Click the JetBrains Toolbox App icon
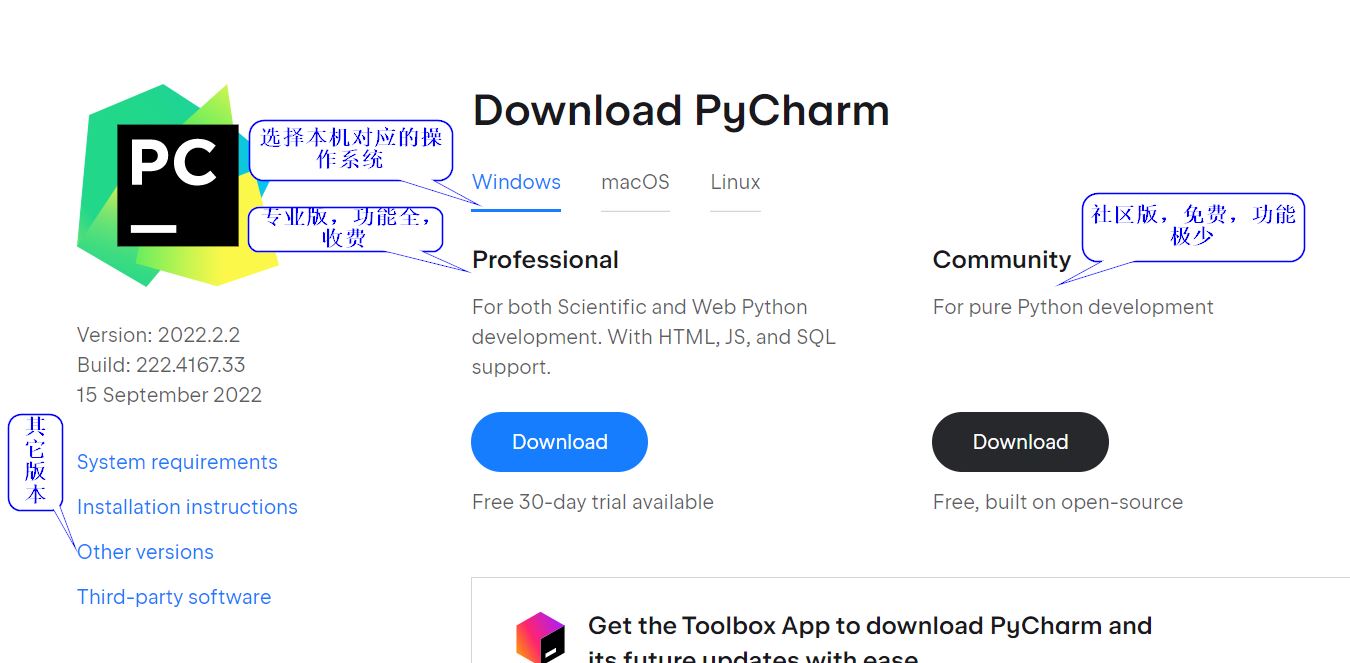The width and height of the screenshot is (1350, 663). click(540, 638)
